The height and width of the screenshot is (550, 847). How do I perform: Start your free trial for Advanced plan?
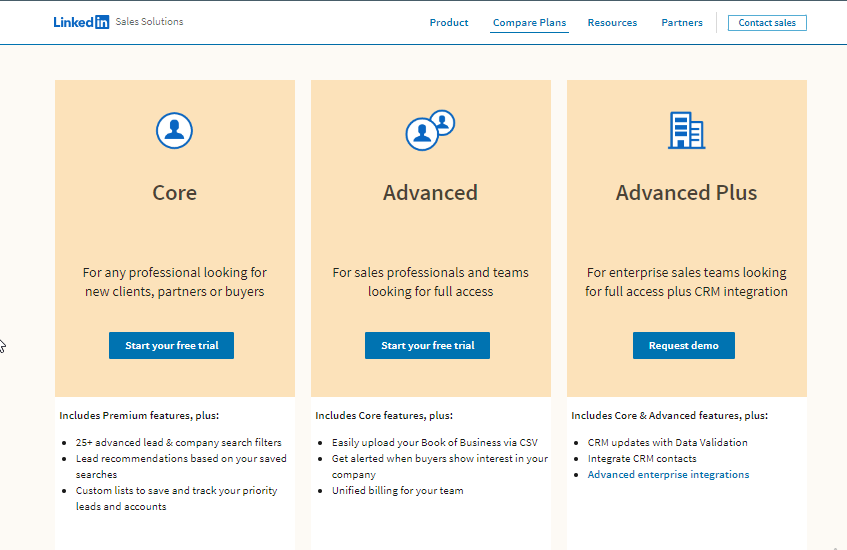(x=427, y=345)
